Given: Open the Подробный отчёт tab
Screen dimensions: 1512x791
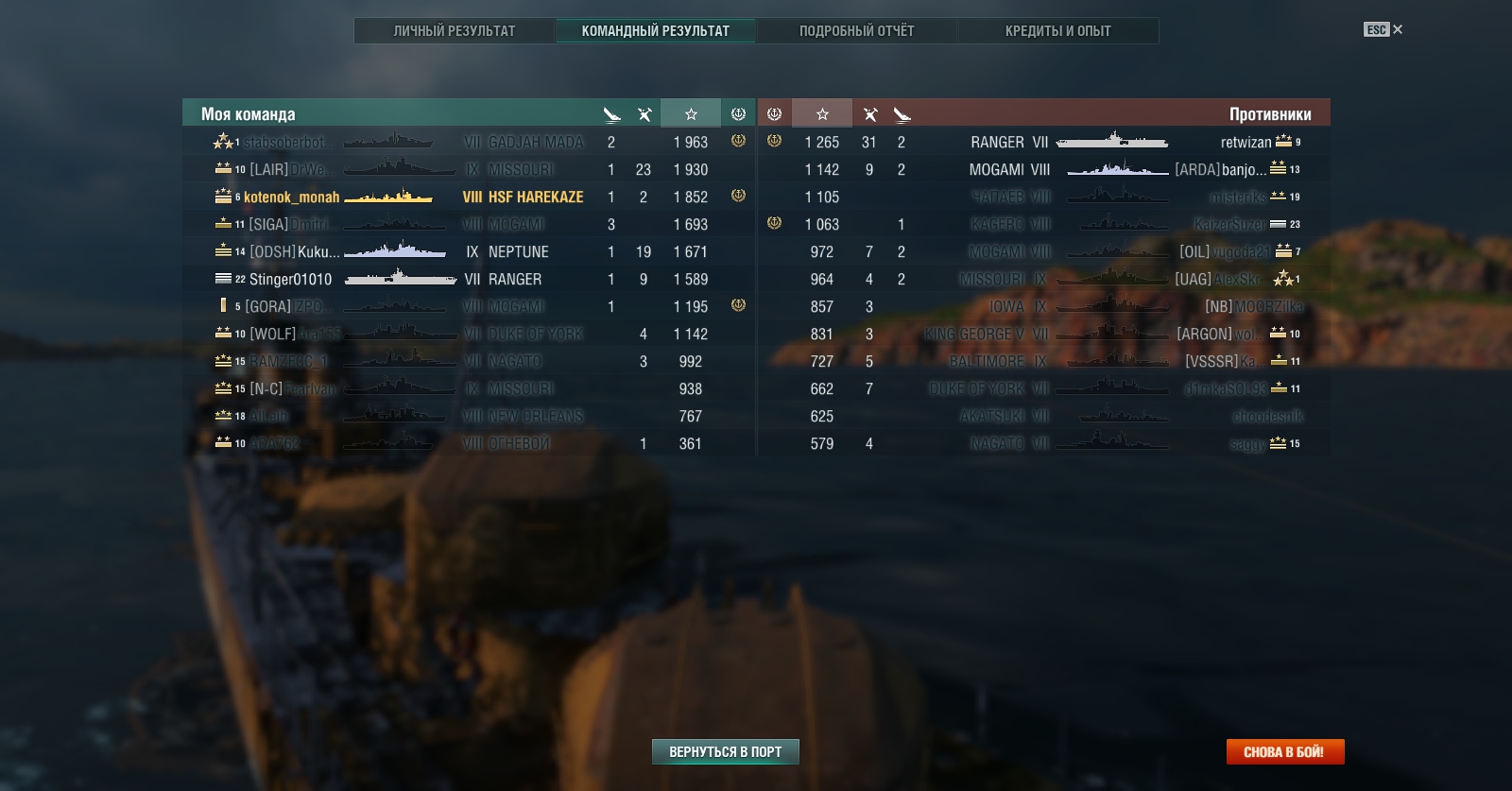Looking at the screenshot, I should pyautogui.click(x=857, y=31).
